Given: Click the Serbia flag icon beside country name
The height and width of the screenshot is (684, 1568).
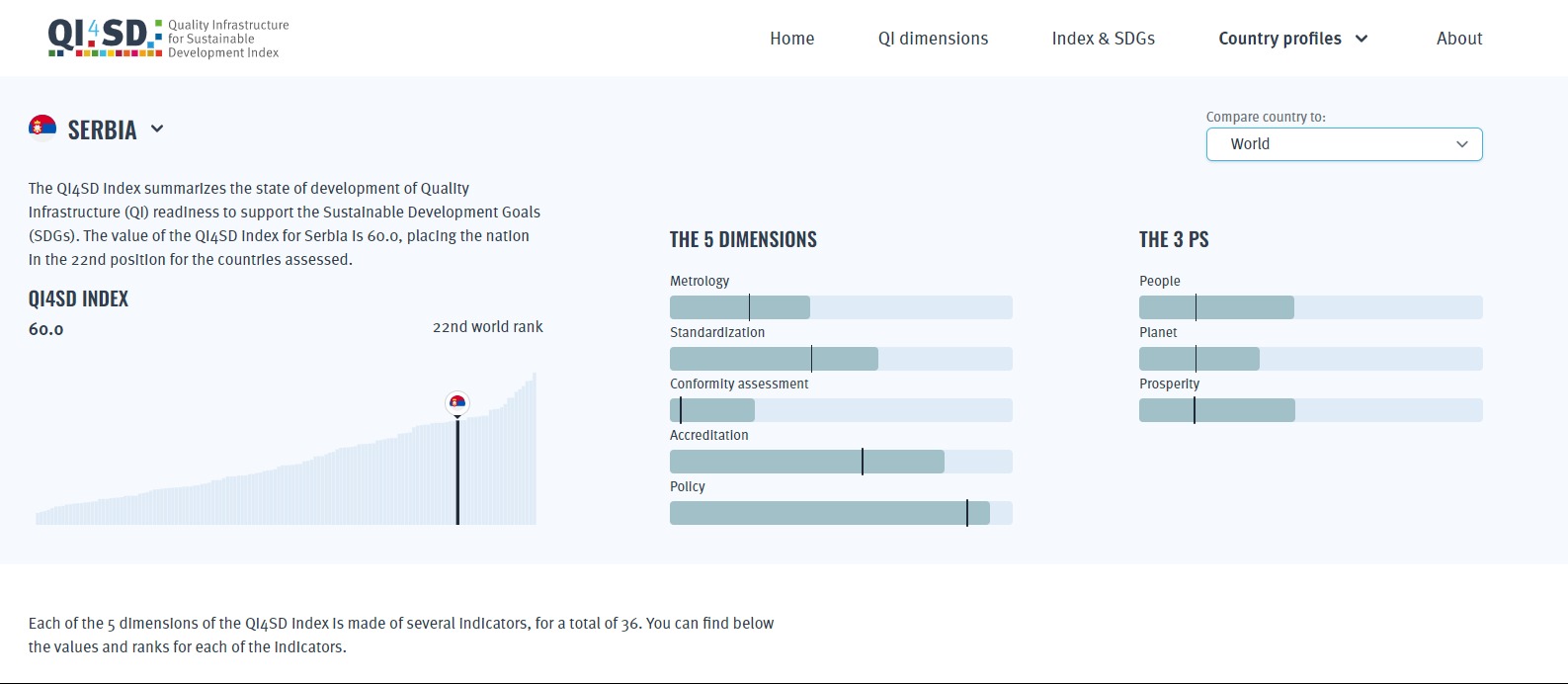Looking at the screenshot, I should point(42,128).
